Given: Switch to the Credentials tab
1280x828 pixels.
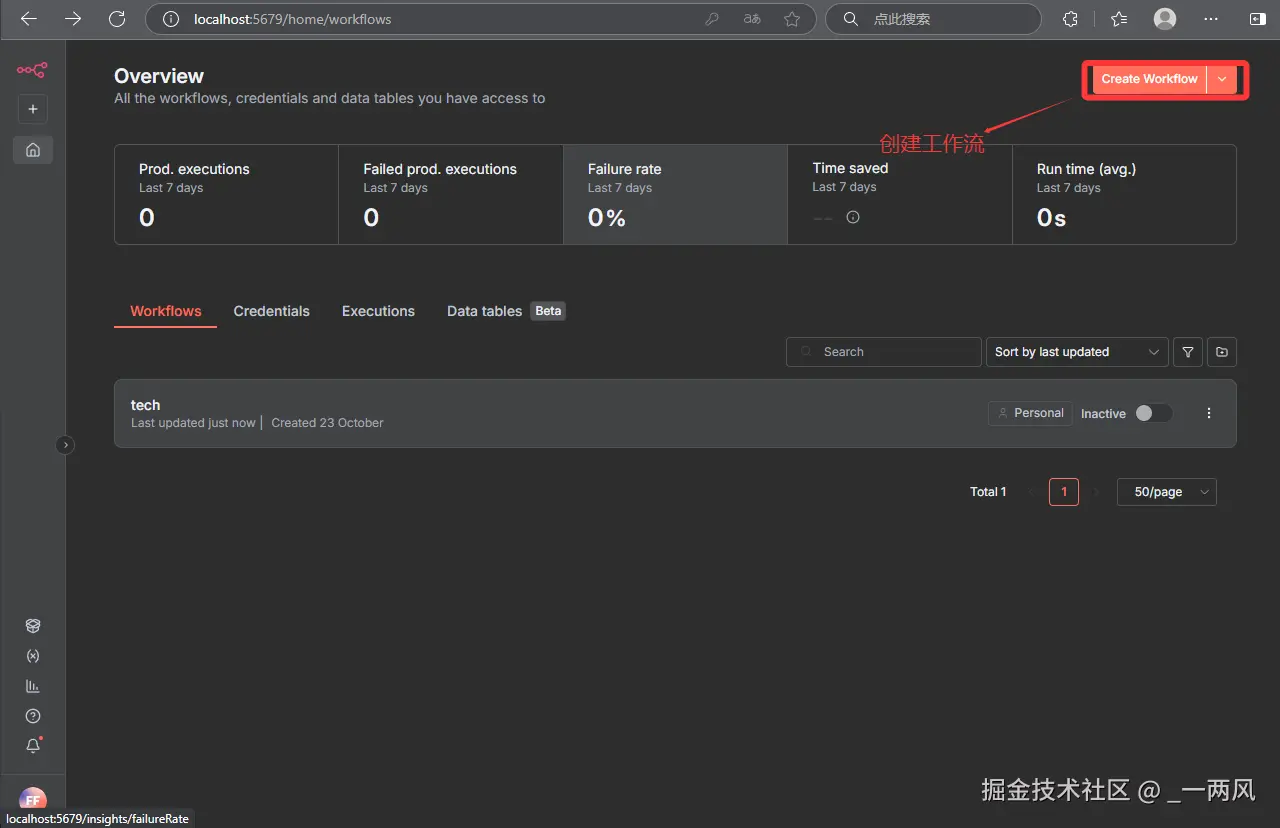Looking at the screenshot, I should pos(272,311).
